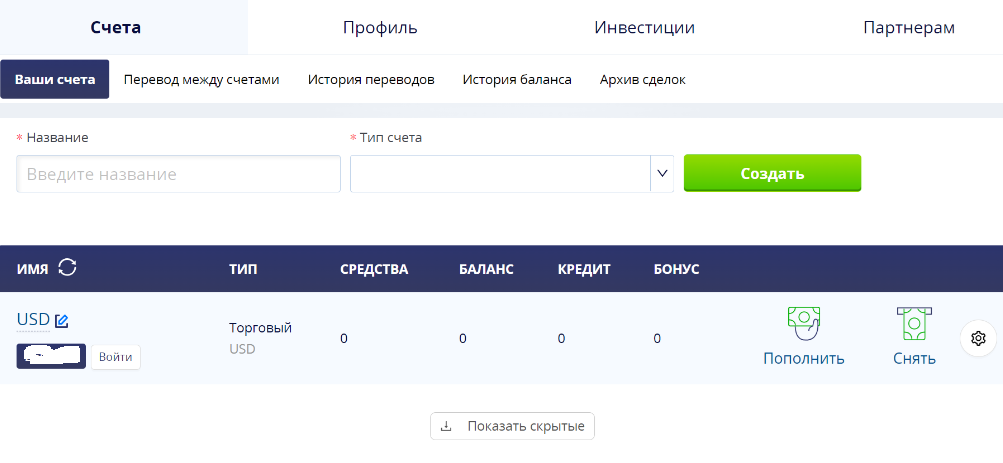This screenshot has height=463, width=1003.
Task: Open the Инвестиции tab
Action: pyautogui.click(x=644, y=27)
